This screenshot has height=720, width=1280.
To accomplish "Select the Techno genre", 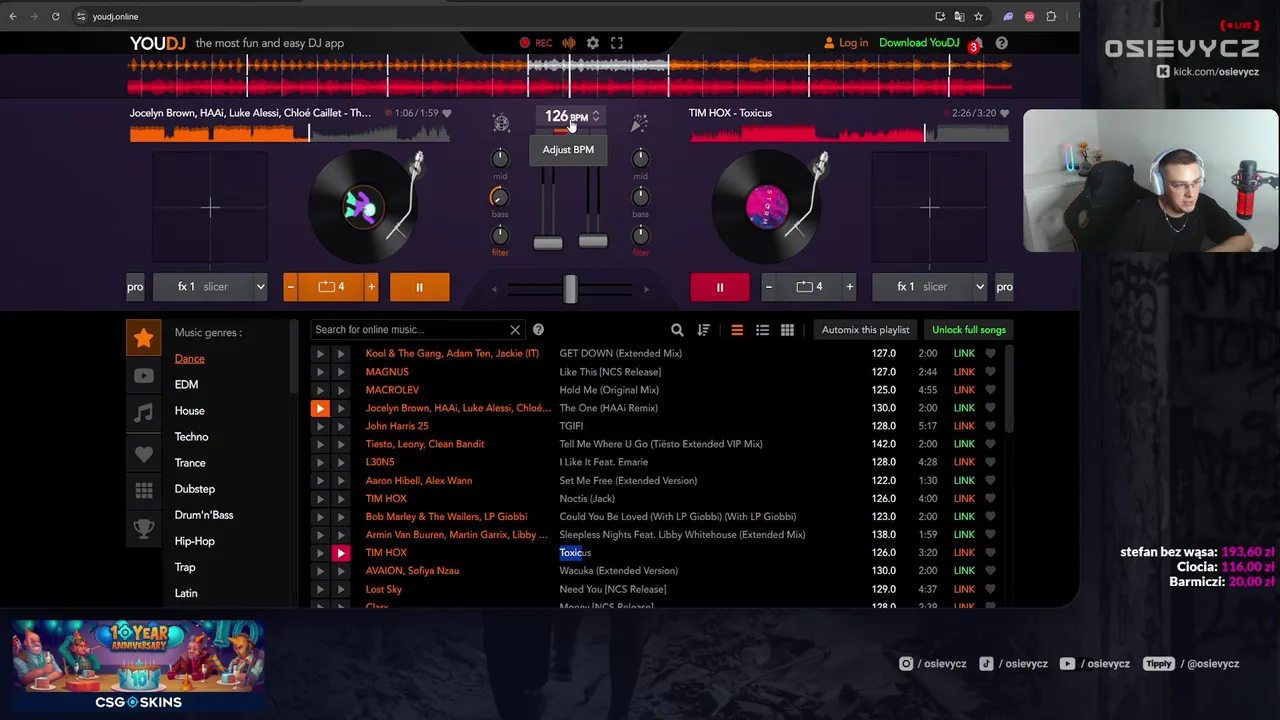I will click(x=191, y=437).
